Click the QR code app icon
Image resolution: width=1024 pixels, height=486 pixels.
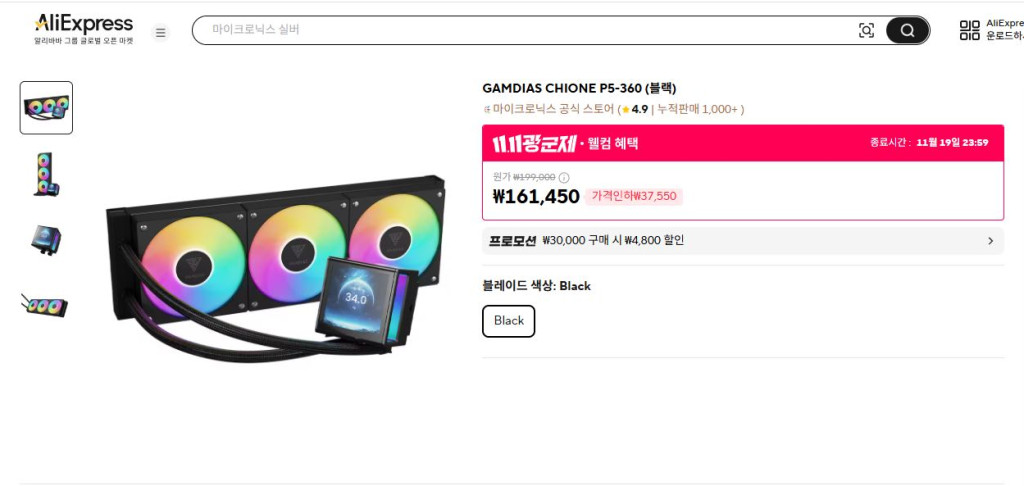969,30
